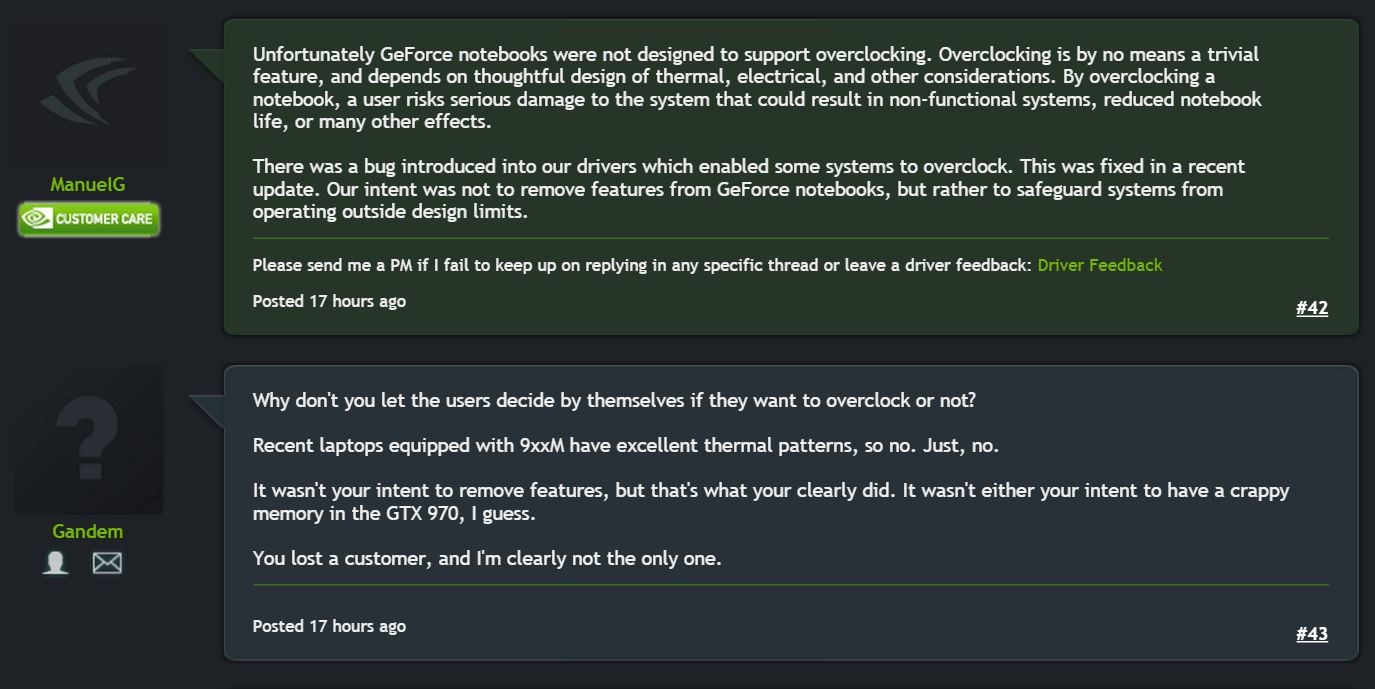Click the Posted timestamp on post #42

327,301
